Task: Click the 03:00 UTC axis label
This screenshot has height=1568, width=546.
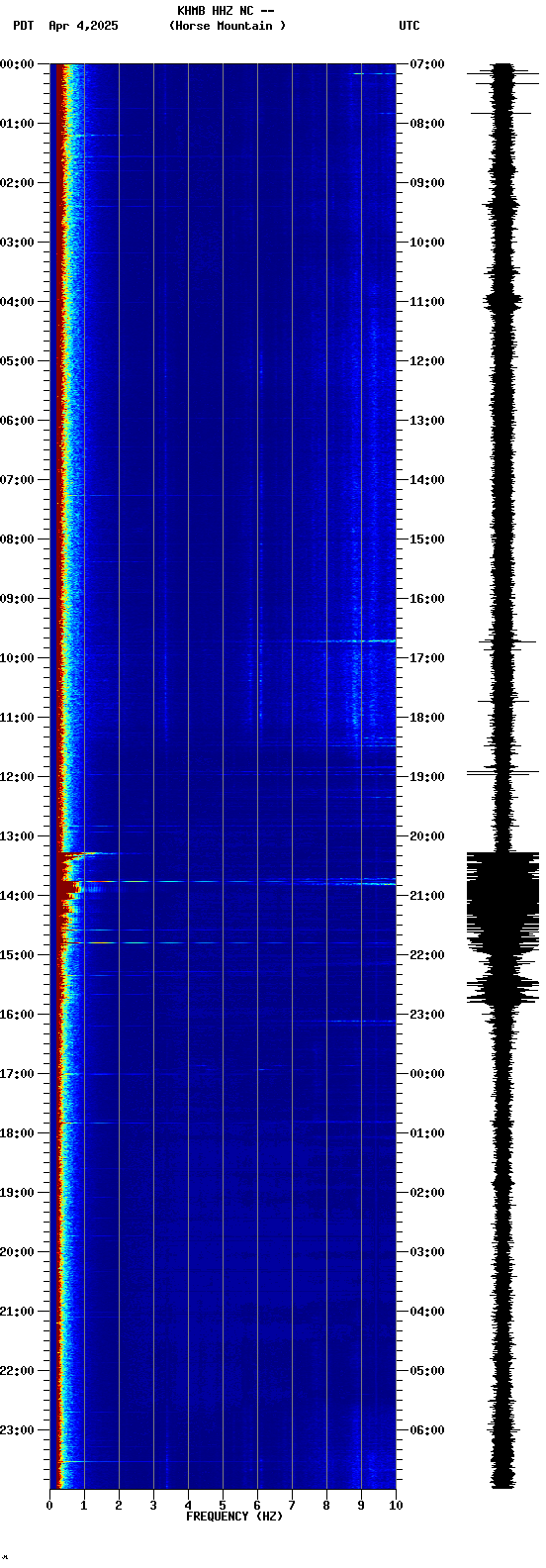Action: point(426,1252)
